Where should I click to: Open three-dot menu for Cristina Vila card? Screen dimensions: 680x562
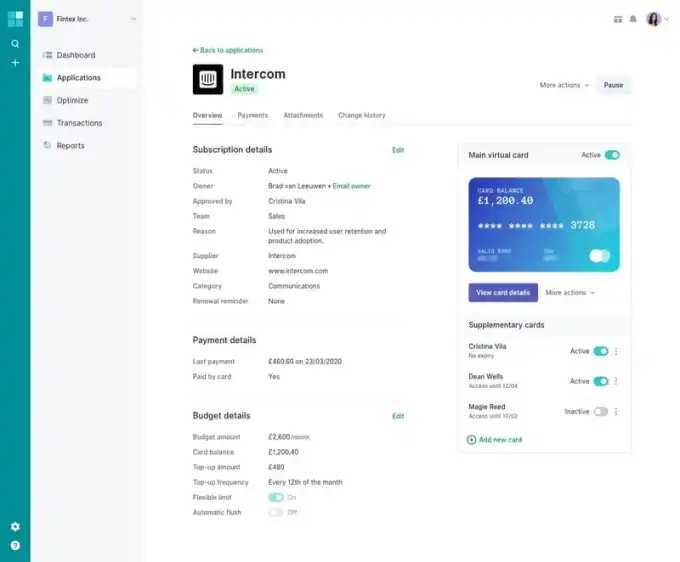616,351
